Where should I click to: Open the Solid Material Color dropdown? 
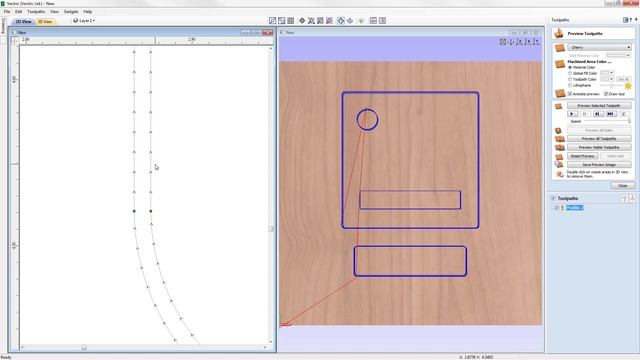618,55
